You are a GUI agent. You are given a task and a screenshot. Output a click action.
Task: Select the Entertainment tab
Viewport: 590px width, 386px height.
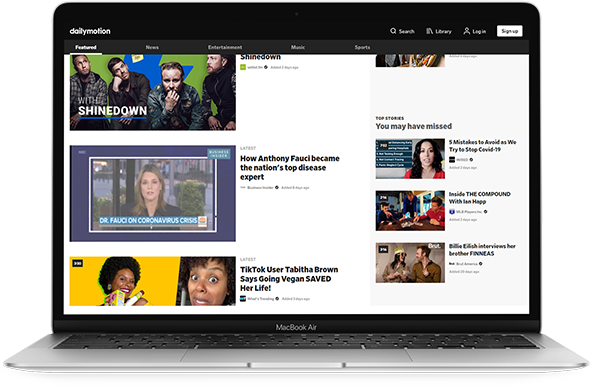(225, 47)
